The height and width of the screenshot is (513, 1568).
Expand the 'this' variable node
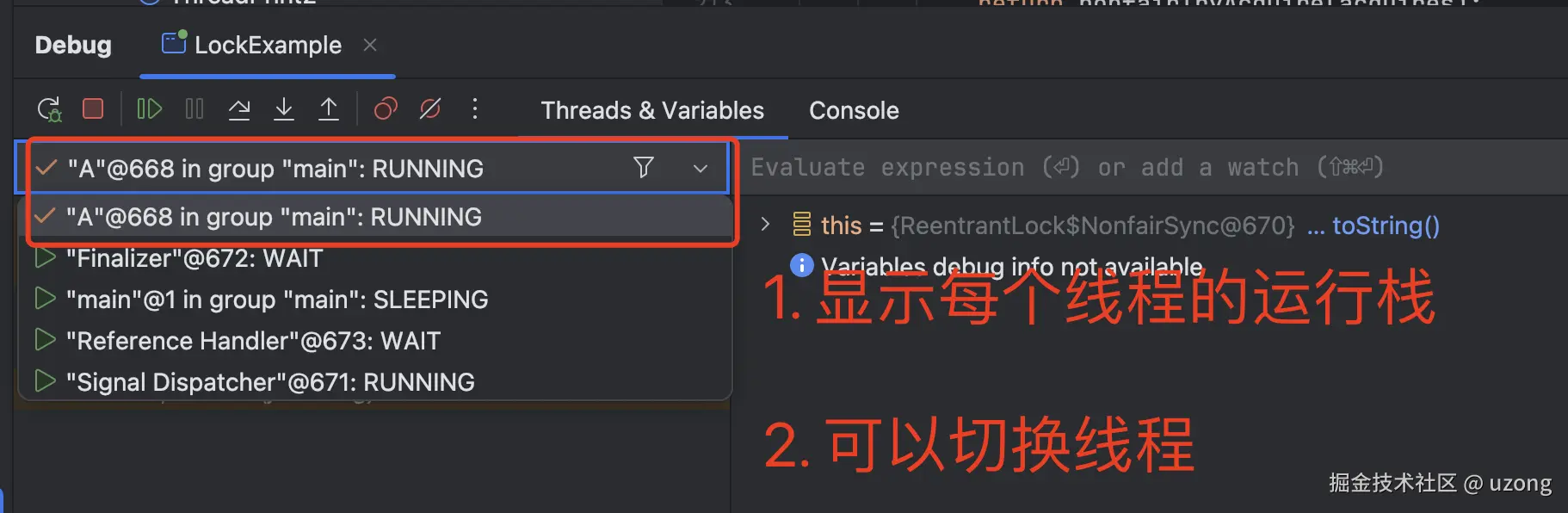coord(765,225)
